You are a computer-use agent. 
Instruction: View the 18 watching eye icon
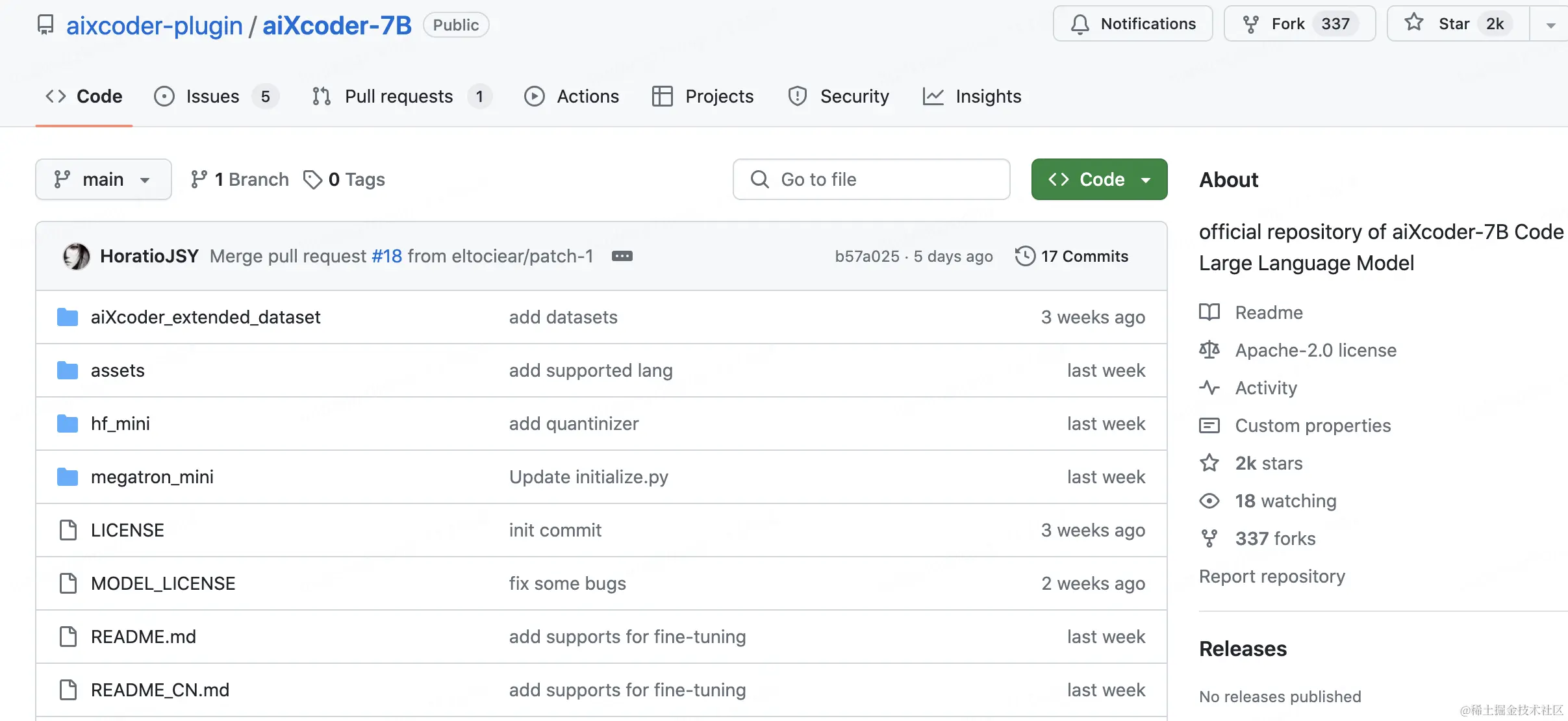[1209, 501]
